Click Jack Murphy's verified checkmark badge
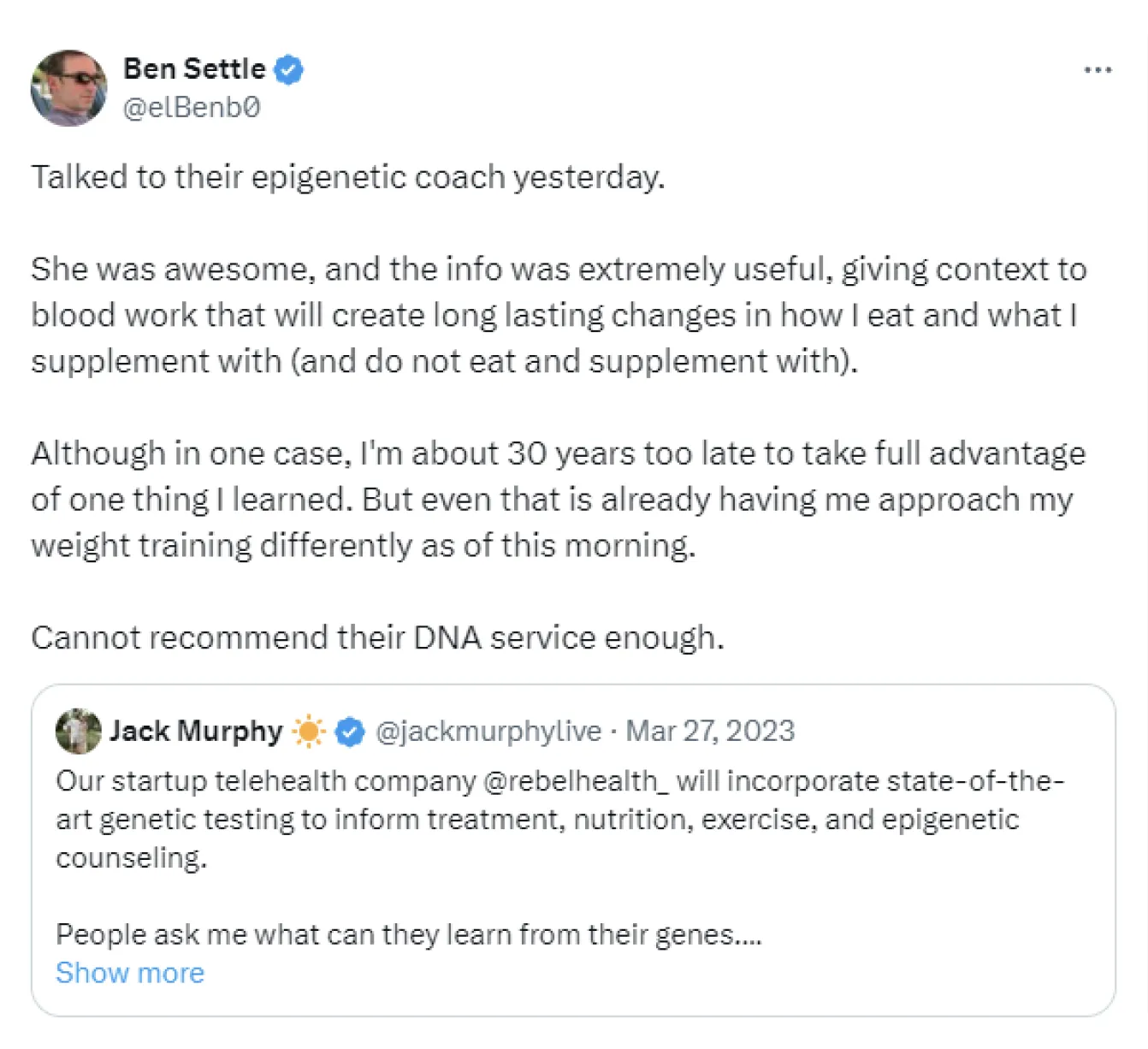Viewport: 1148px width, 1049px height. point(349,732)
